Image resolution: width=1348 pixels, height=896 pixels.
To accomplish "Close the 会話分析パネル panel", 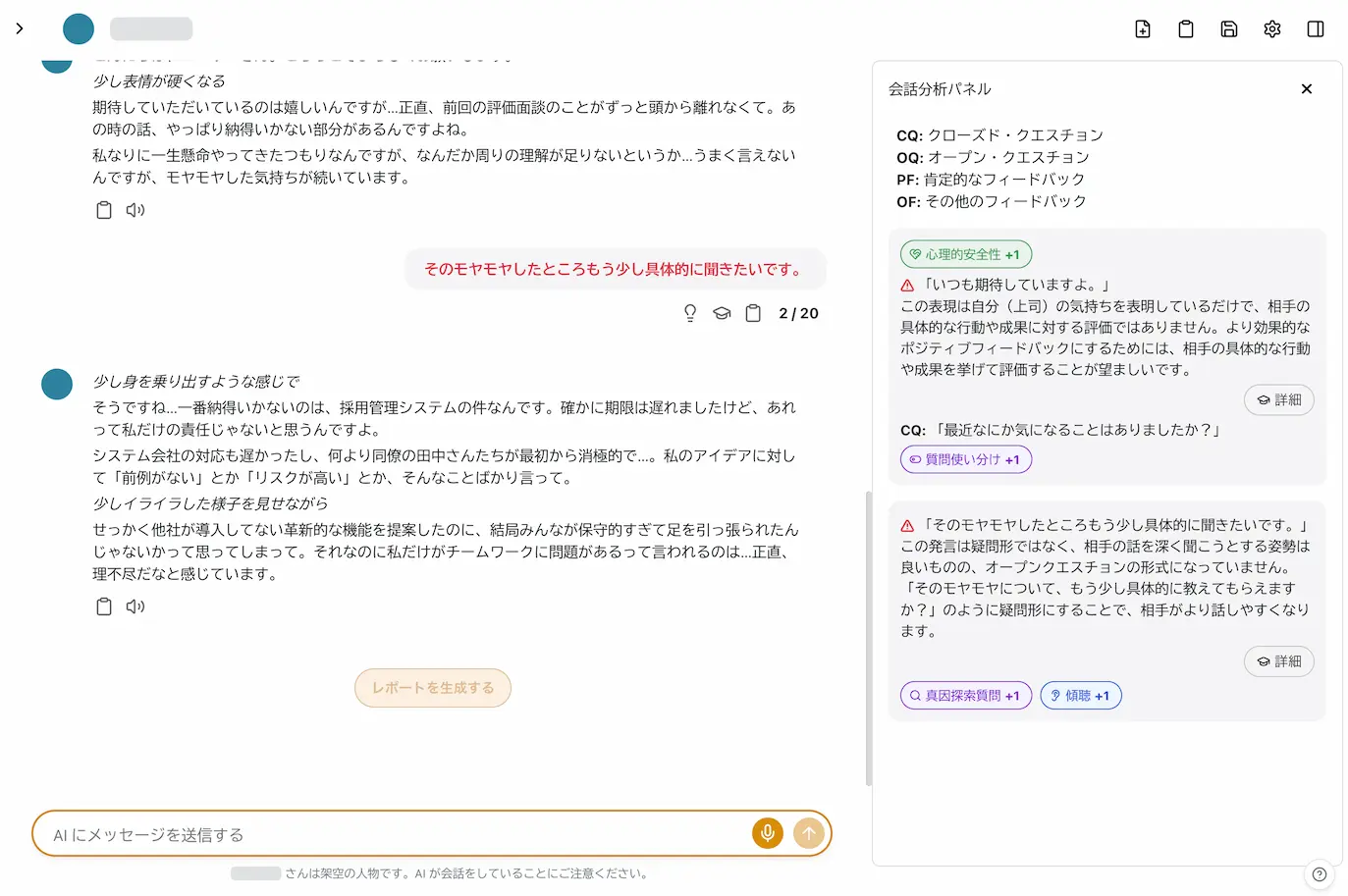I will (x=1306, y=88).
